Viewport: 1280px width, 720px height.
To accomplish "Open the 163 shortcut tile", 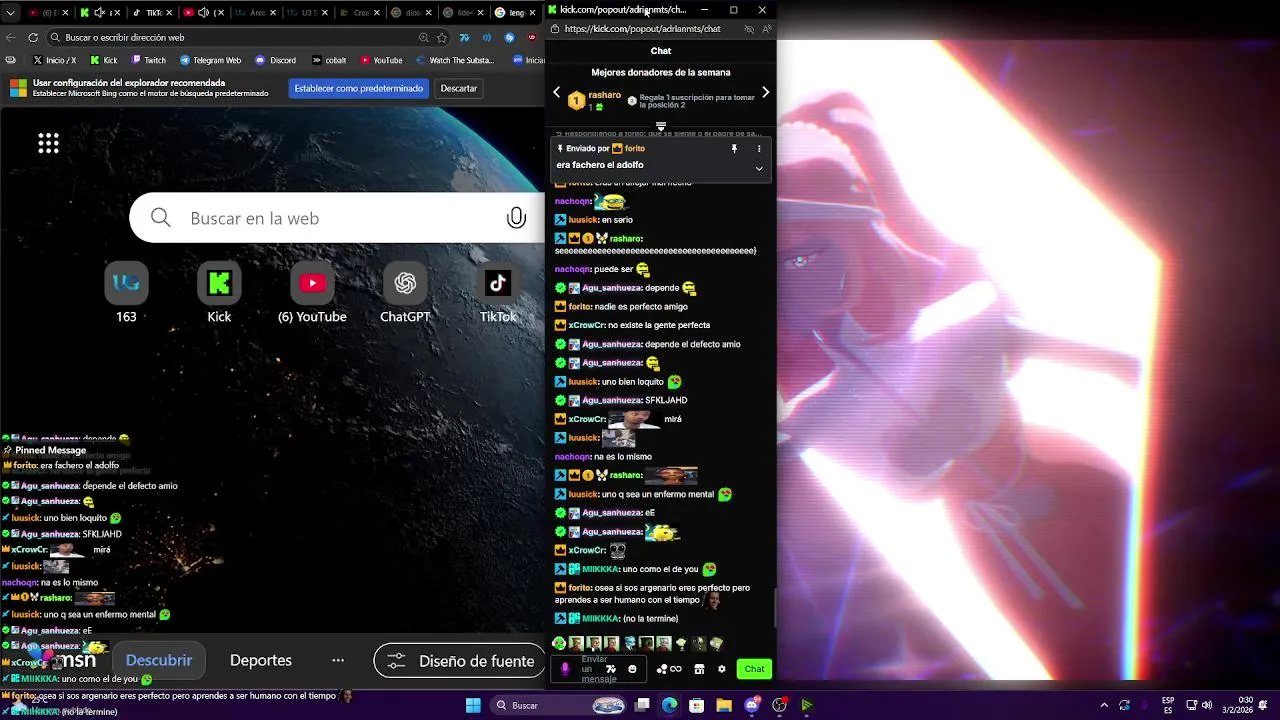I will [x=126, y=292].
